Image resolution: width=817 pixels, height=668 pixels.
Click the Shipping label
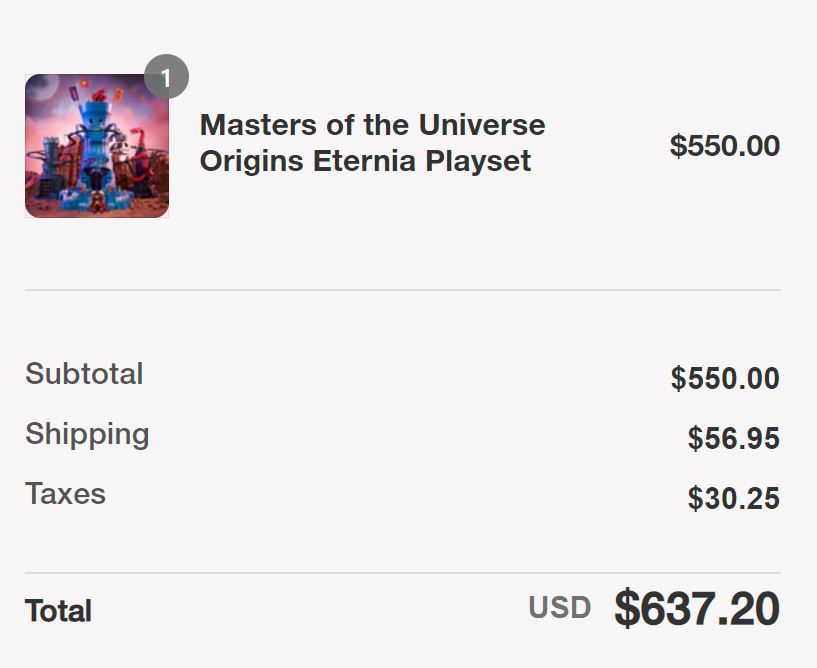tap(87, 435)
